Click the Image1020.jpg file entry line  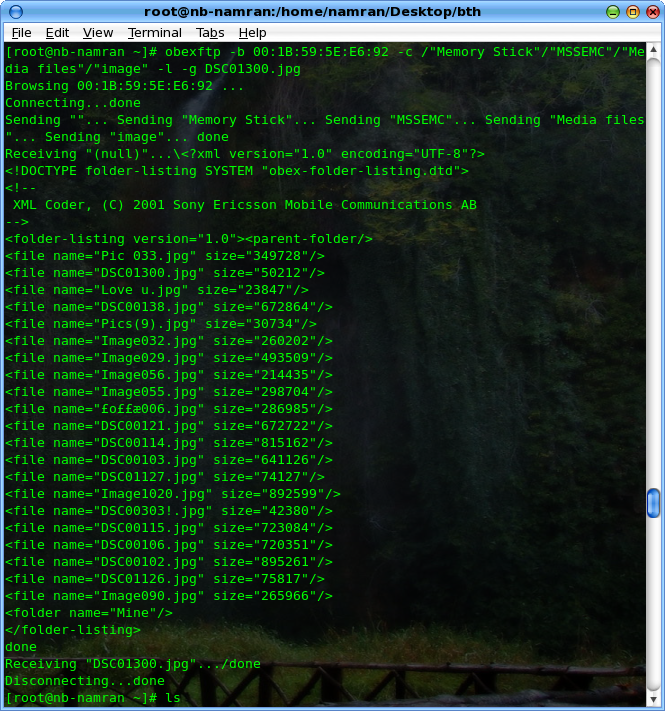[x=173, y=494]
